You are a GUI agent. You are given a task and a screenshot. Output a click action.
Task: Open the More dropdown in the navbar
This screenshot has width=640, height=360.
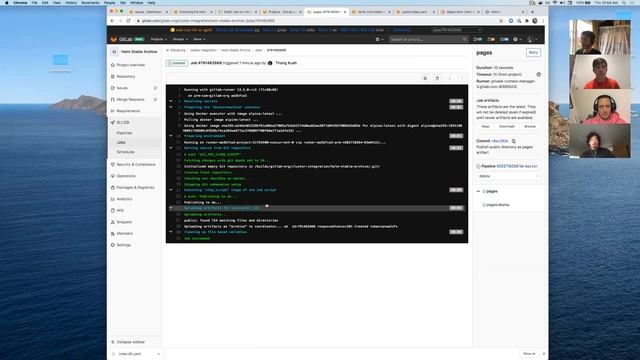199,39
